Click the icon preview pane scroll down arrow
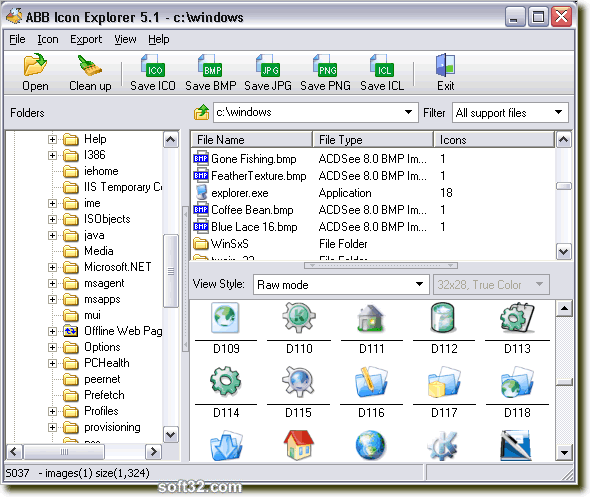The height and width of the screenshot is (497, 590). (x=564, y=453)
